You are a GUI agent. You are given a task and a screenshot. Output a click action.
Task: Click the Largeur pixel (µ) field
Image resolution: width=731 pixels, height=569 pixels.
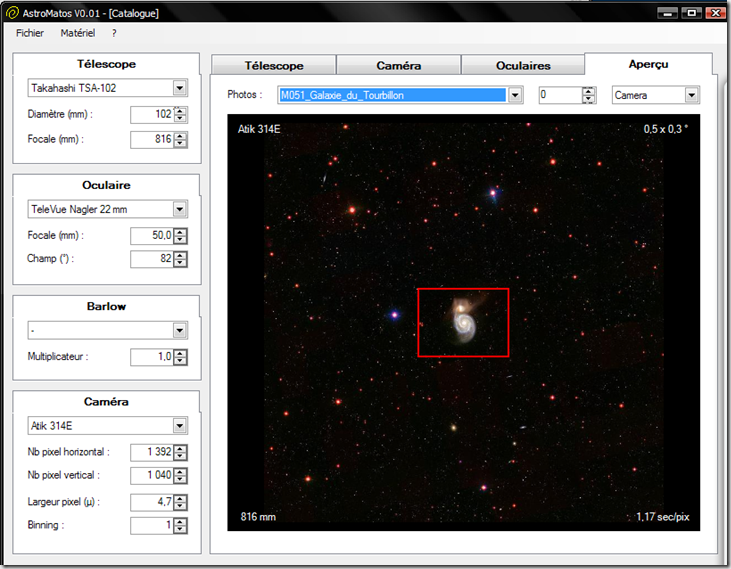152,502
